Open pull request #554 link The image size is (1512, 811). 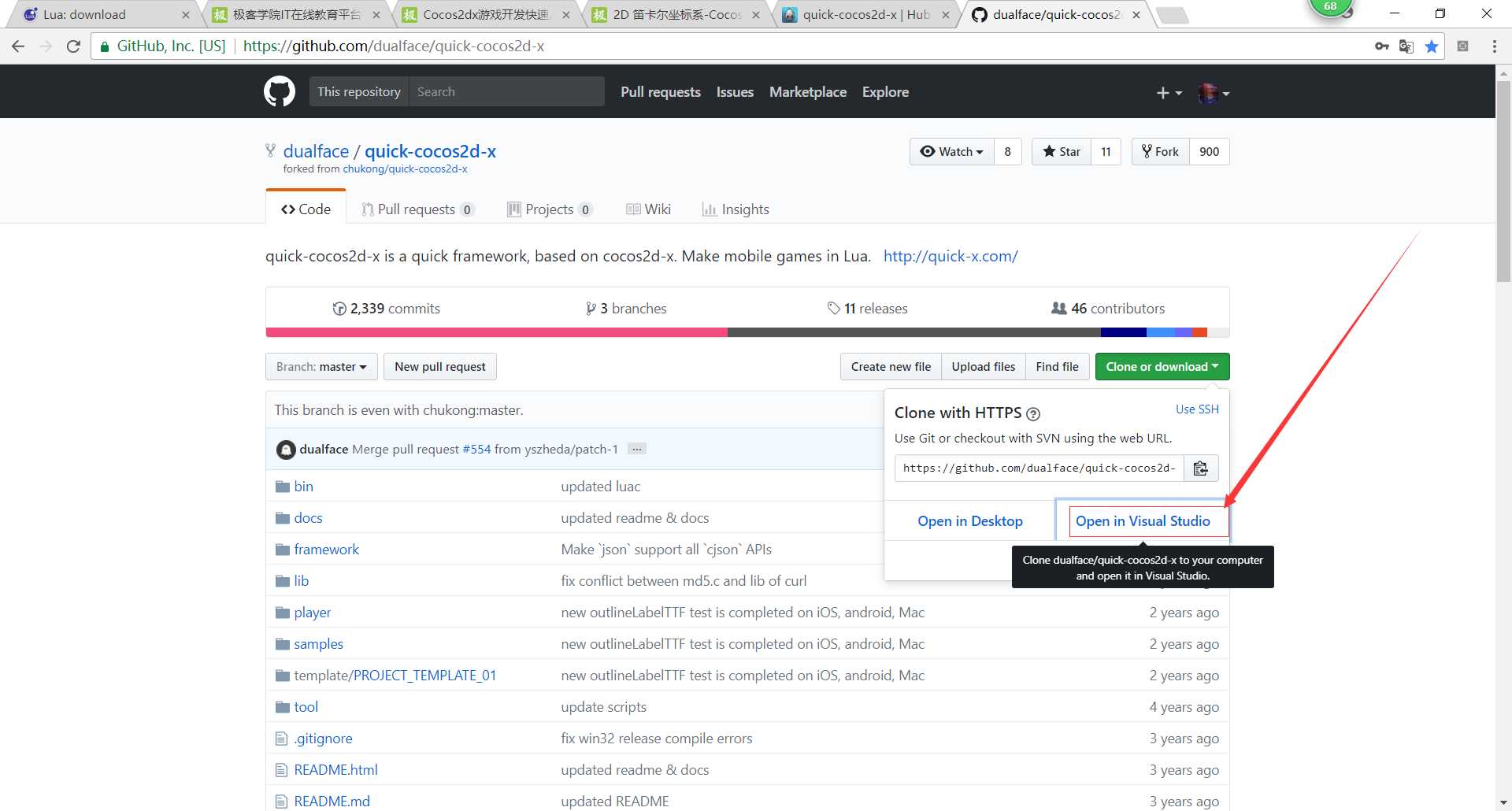point(476,450)
